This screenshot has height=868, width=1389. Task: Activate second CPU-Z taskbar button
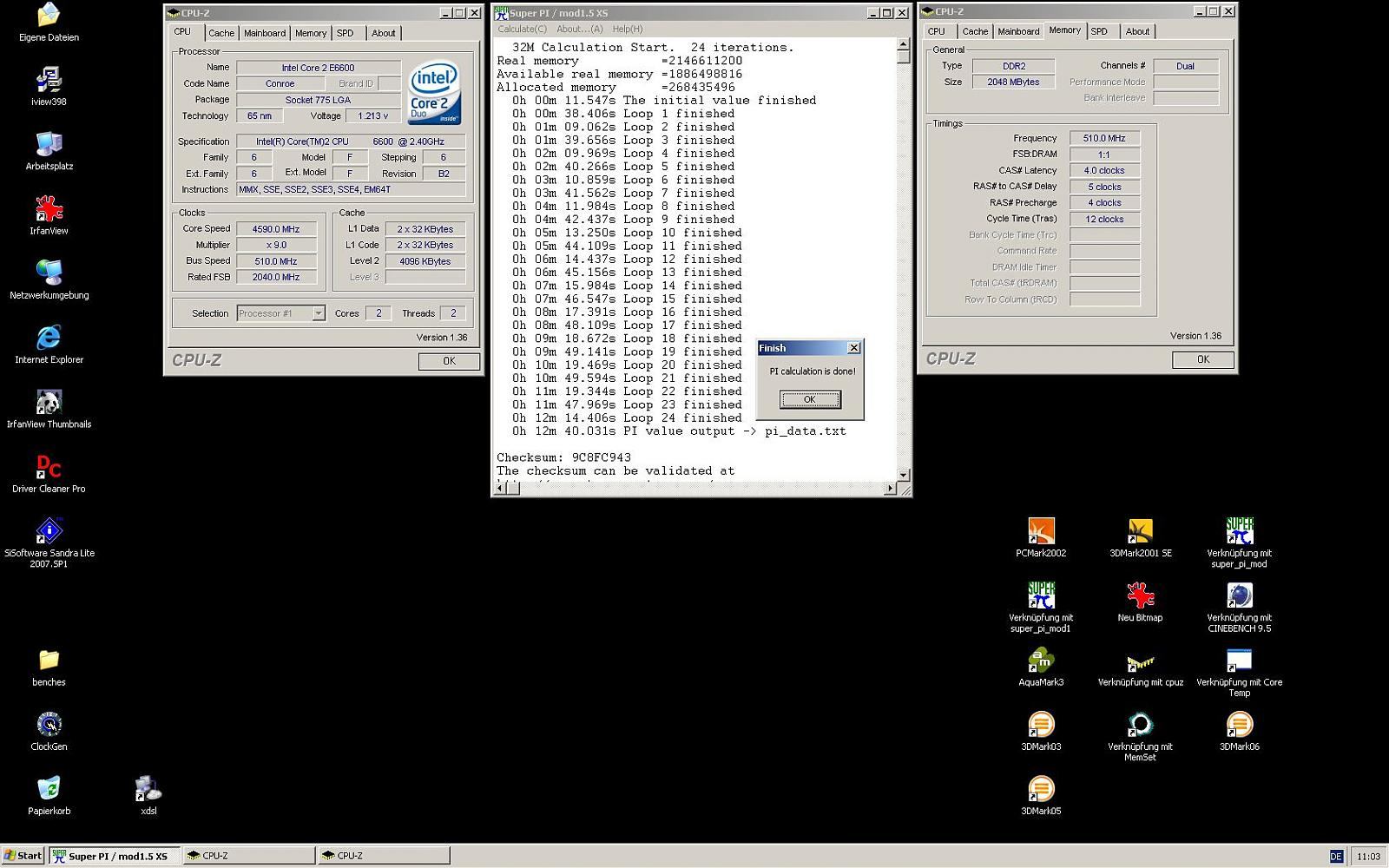pos(383,855)
